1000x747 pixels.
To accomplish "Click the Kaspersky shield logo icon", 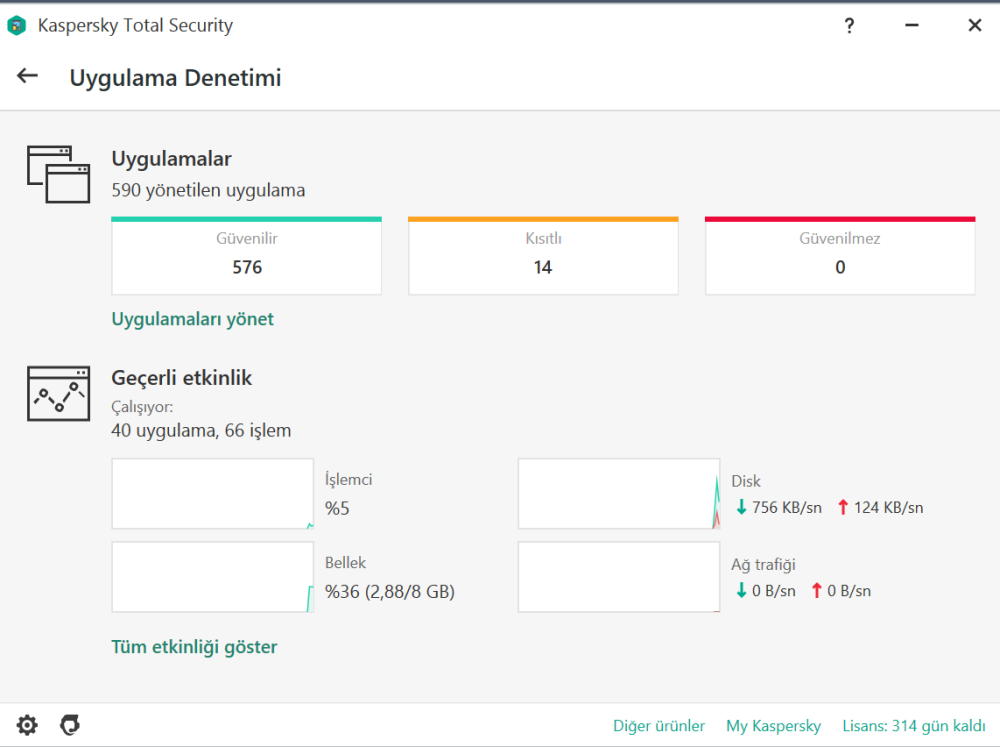I will (x=16, y=26).
